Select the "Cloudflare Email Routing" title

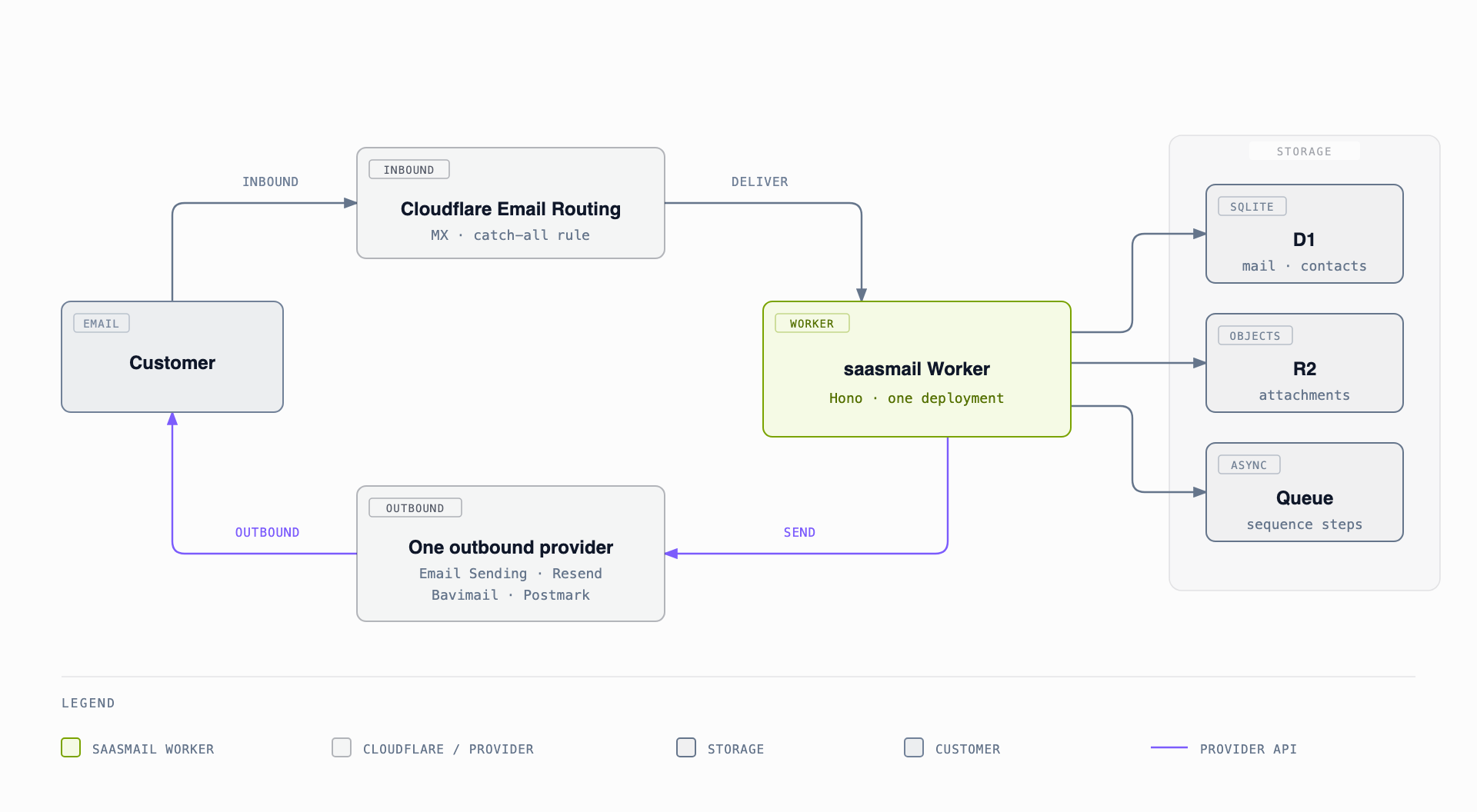click(x=511, y=209)
